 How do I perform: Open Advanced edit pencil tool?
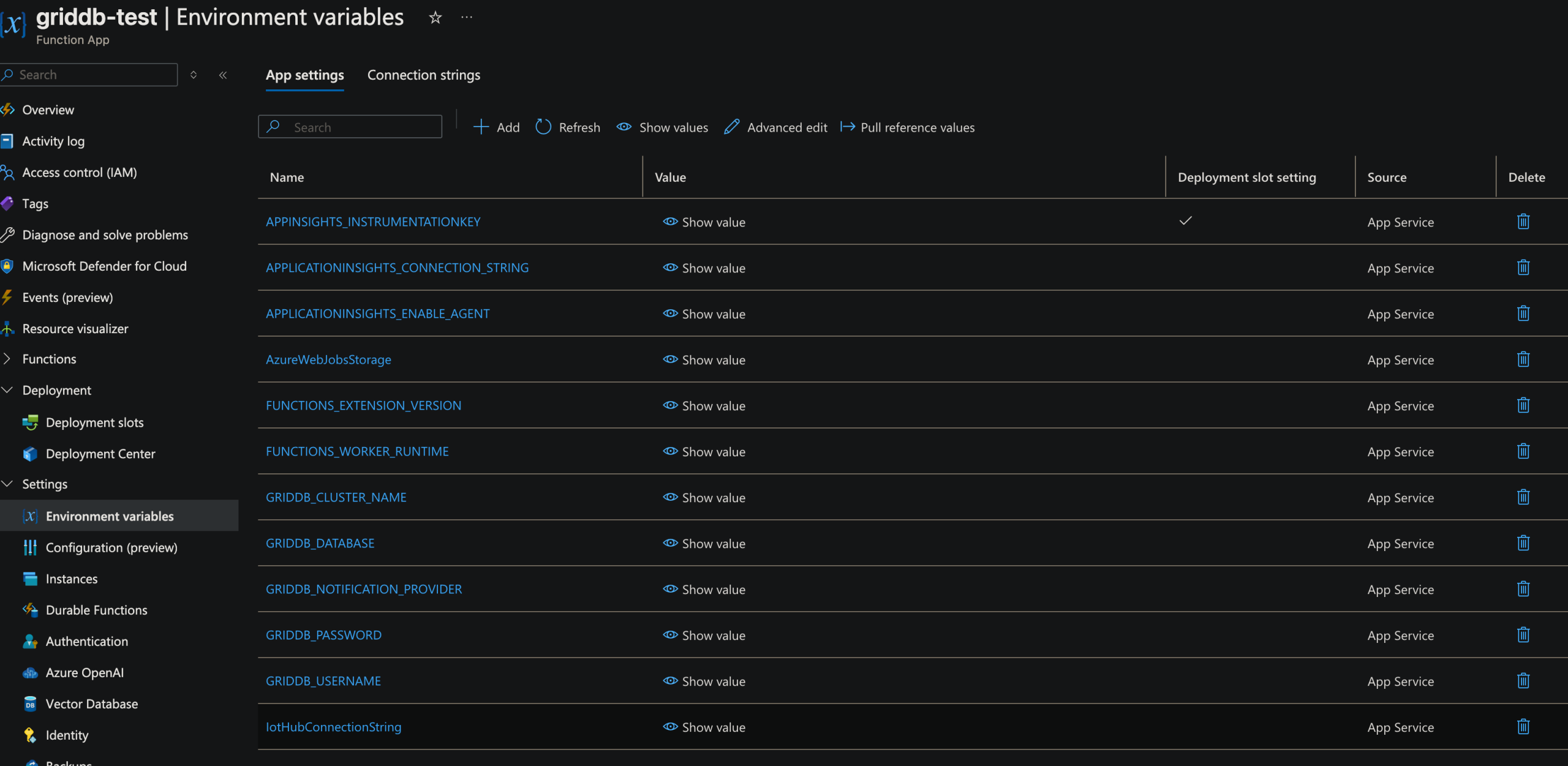click(x=775, y=127)
